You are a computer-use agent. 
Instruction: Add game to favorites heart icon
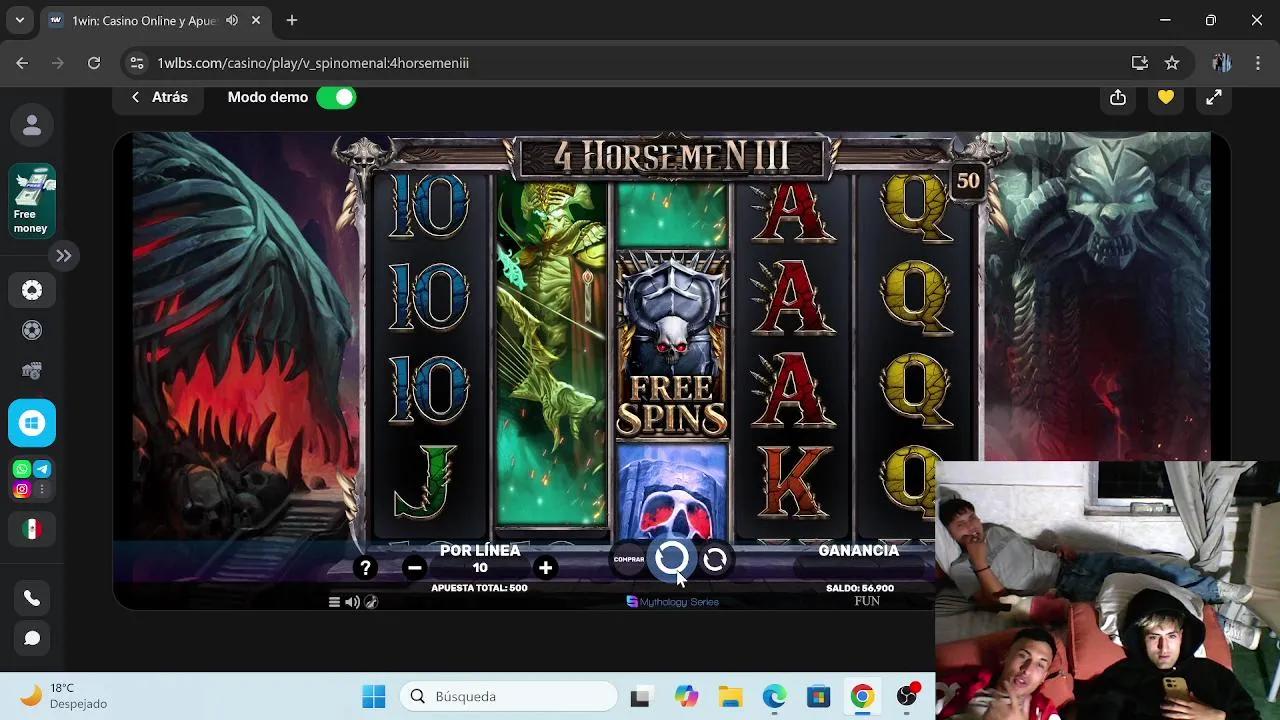pos(1166,97)
